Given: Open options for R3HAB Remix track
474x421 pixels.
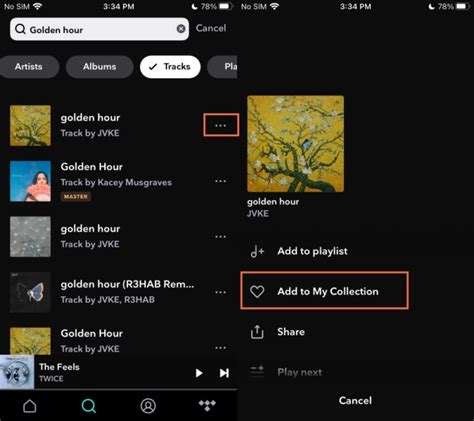Looking at the screenshot, I should pyautogui.click(x=220, y=292).
